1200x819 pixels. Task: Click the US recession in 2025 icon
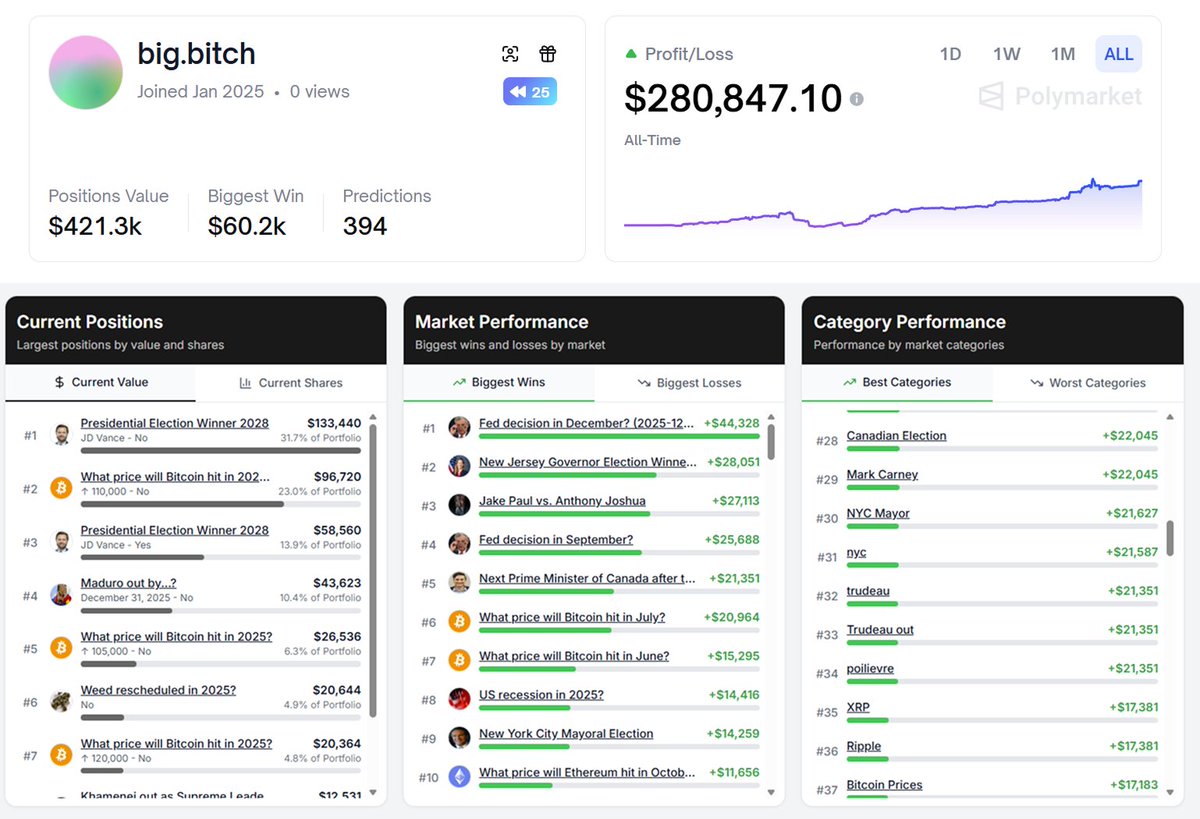[x=460, y=699]
